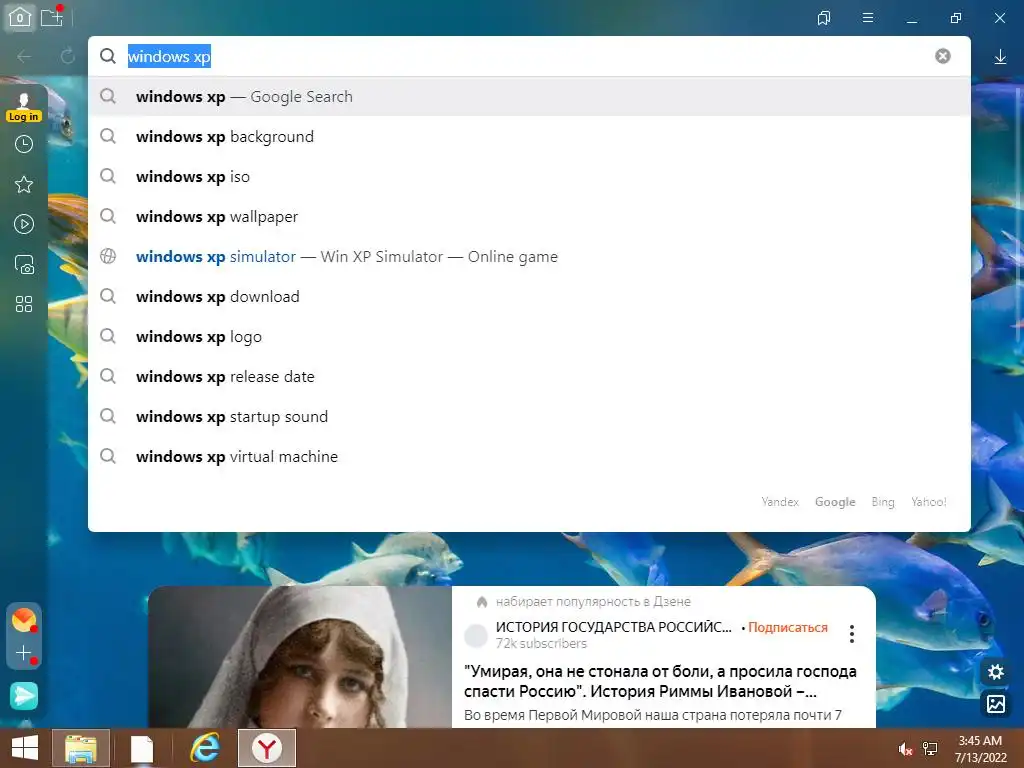This screenshot has width=1024, height=768.
Task: Open the Римма Иванова article headline
Action: click(x=660, y=681)
